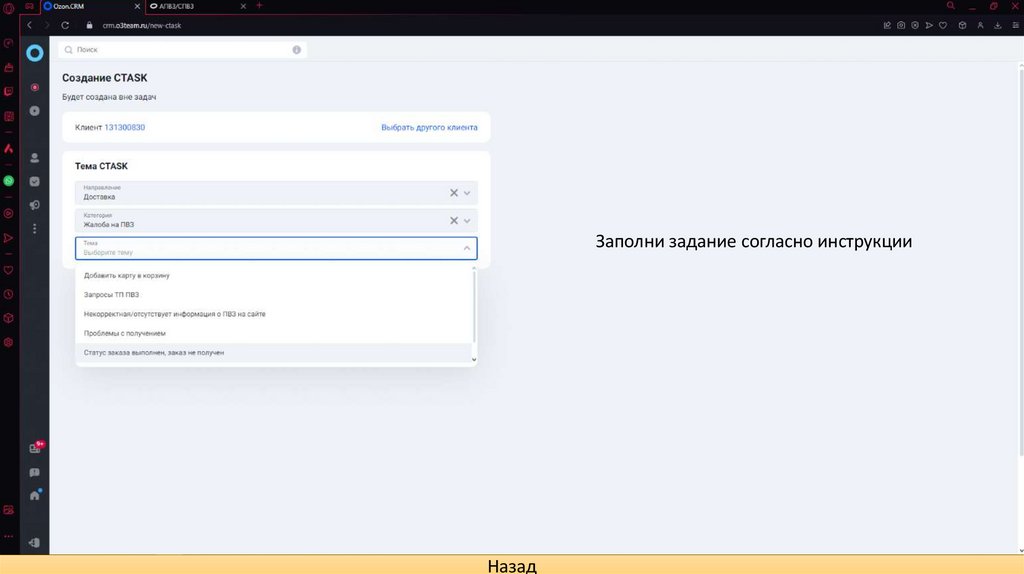1024x574 pixels.
Task: Open the settings gear icon in the browser sidebar
Action: [x=8, y=342]
